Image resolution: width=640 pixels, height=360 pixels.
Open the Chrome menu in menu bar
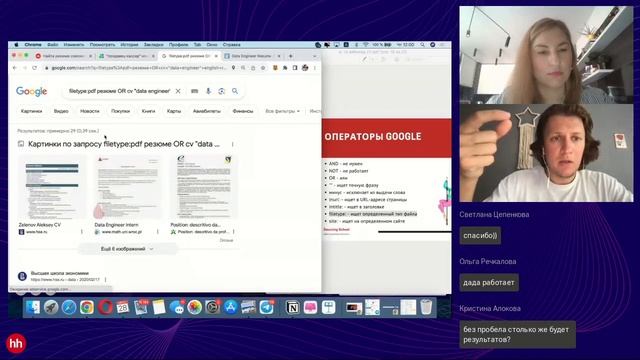point(33,44)
